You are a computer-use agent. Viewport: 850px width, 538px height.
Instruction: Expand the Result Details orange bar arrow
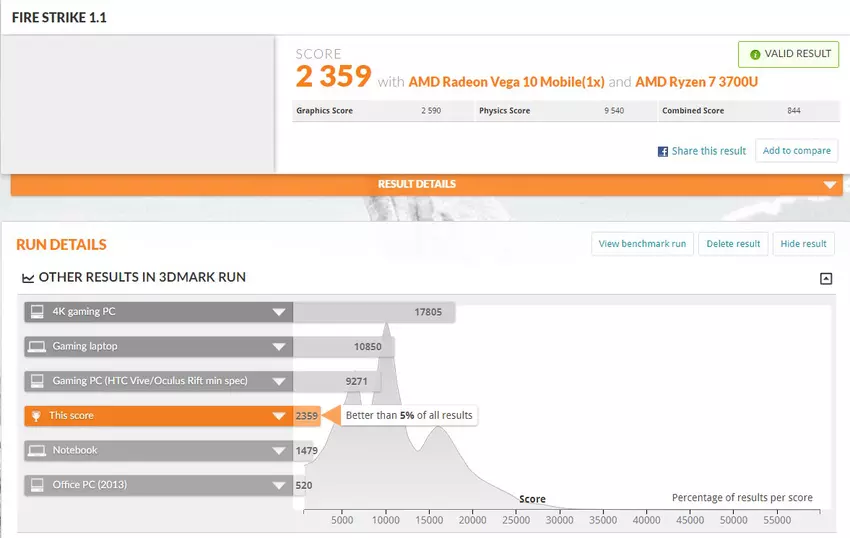(x=828, y=185)
